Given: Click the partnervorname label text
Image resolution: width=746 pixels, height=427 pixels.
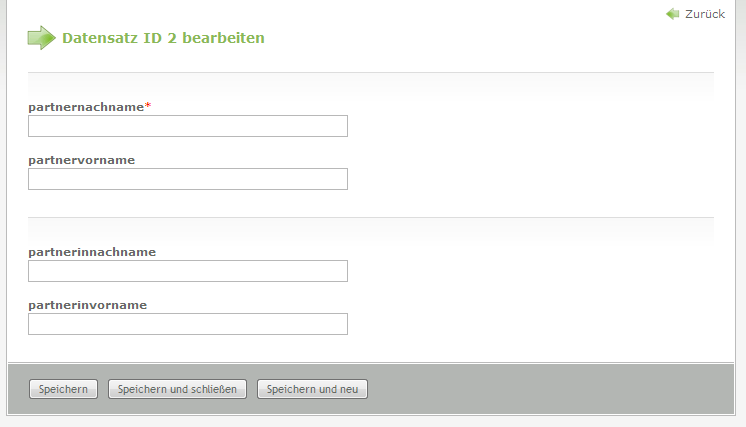Looking at the screenshot, I should pyautogui.click(x=81, y=159).
